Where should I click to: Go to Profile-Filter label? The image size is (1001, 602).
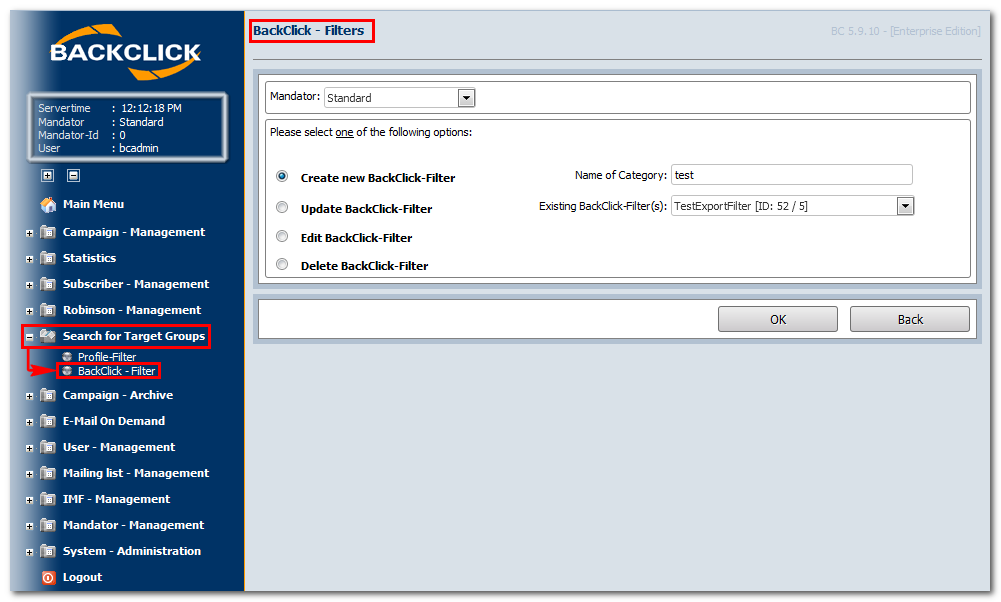[x=107, y=357]
